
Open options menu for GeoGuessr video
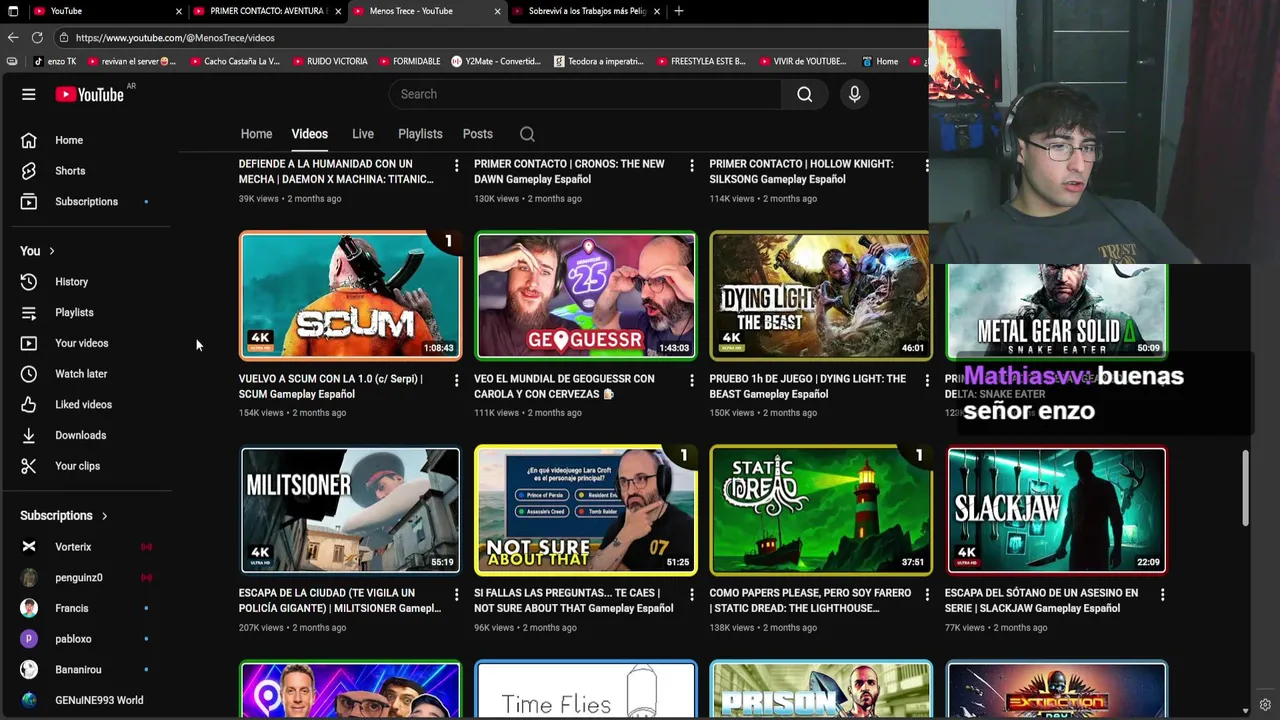click(x=691, y=380)
